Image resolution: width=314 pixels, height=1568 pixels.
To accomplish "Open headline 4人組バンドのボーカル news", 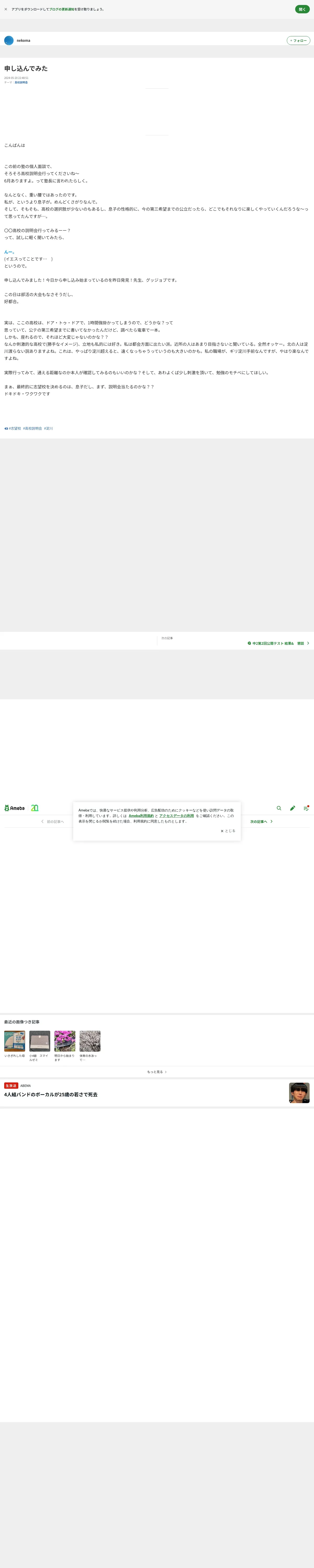I will pyautogui.click(x=51, y=1094).
